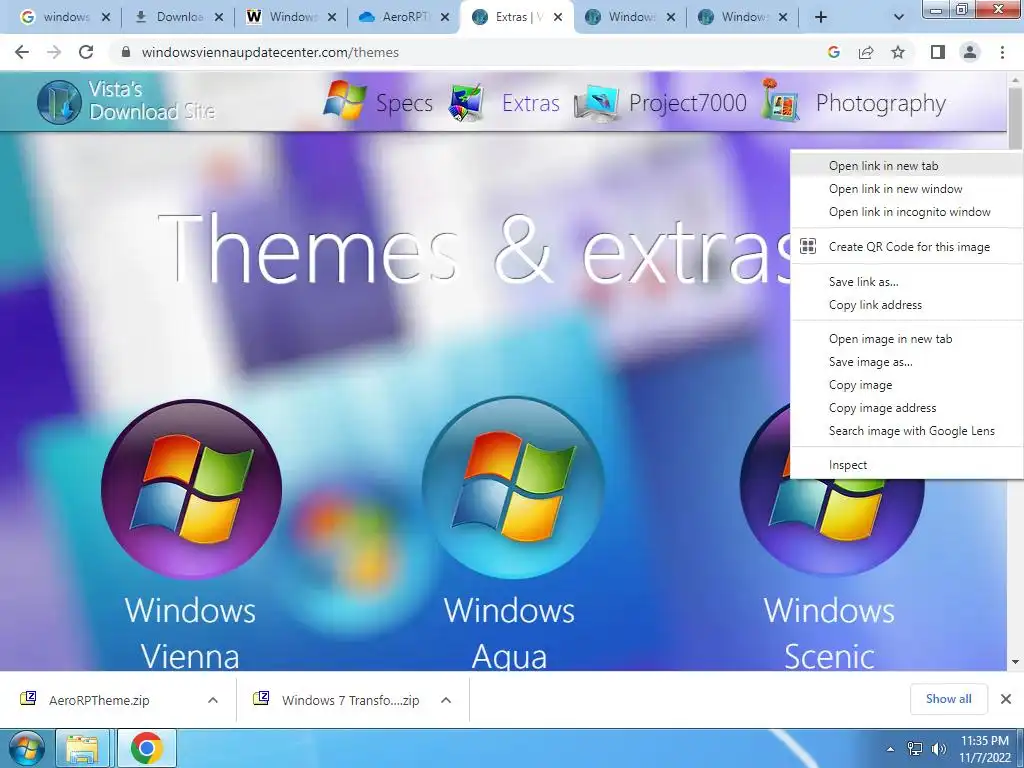Viewport: 1024px width, 768px height.
Task: Click the flower picture icon beside Photography
Action: (780, 99)
